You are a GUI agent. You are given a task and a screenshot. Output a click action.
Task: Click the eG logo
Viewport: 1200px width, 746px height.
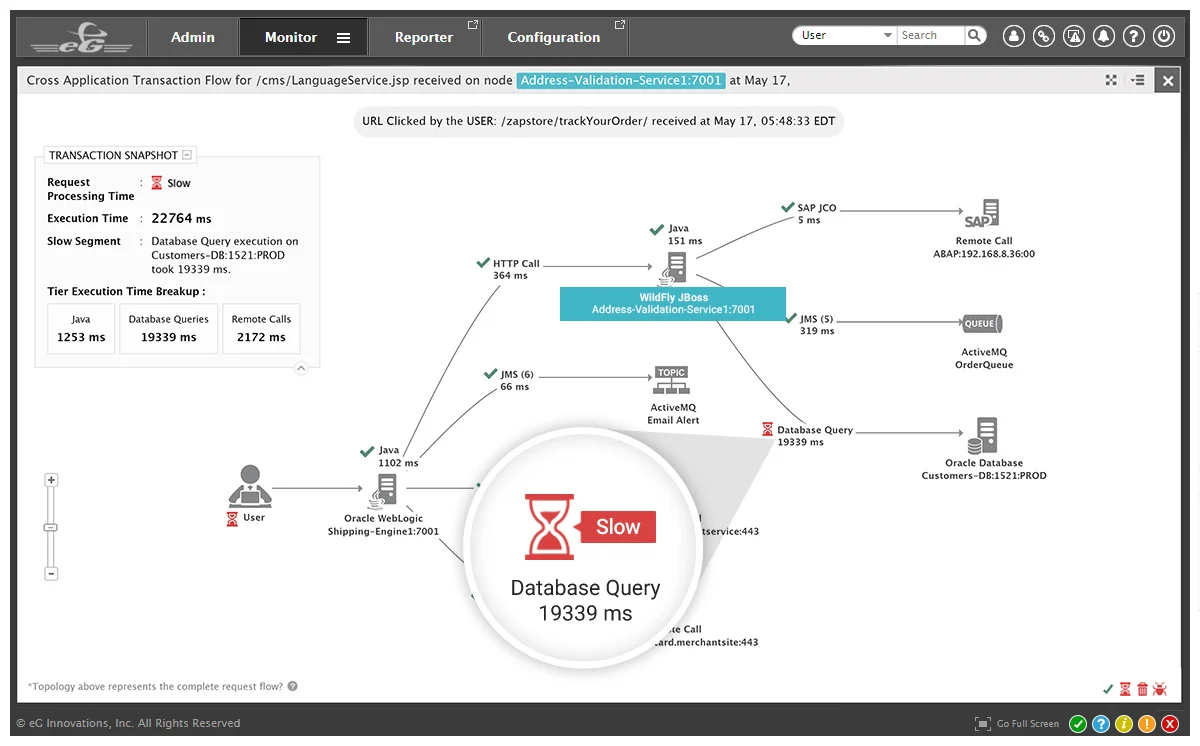82,38
